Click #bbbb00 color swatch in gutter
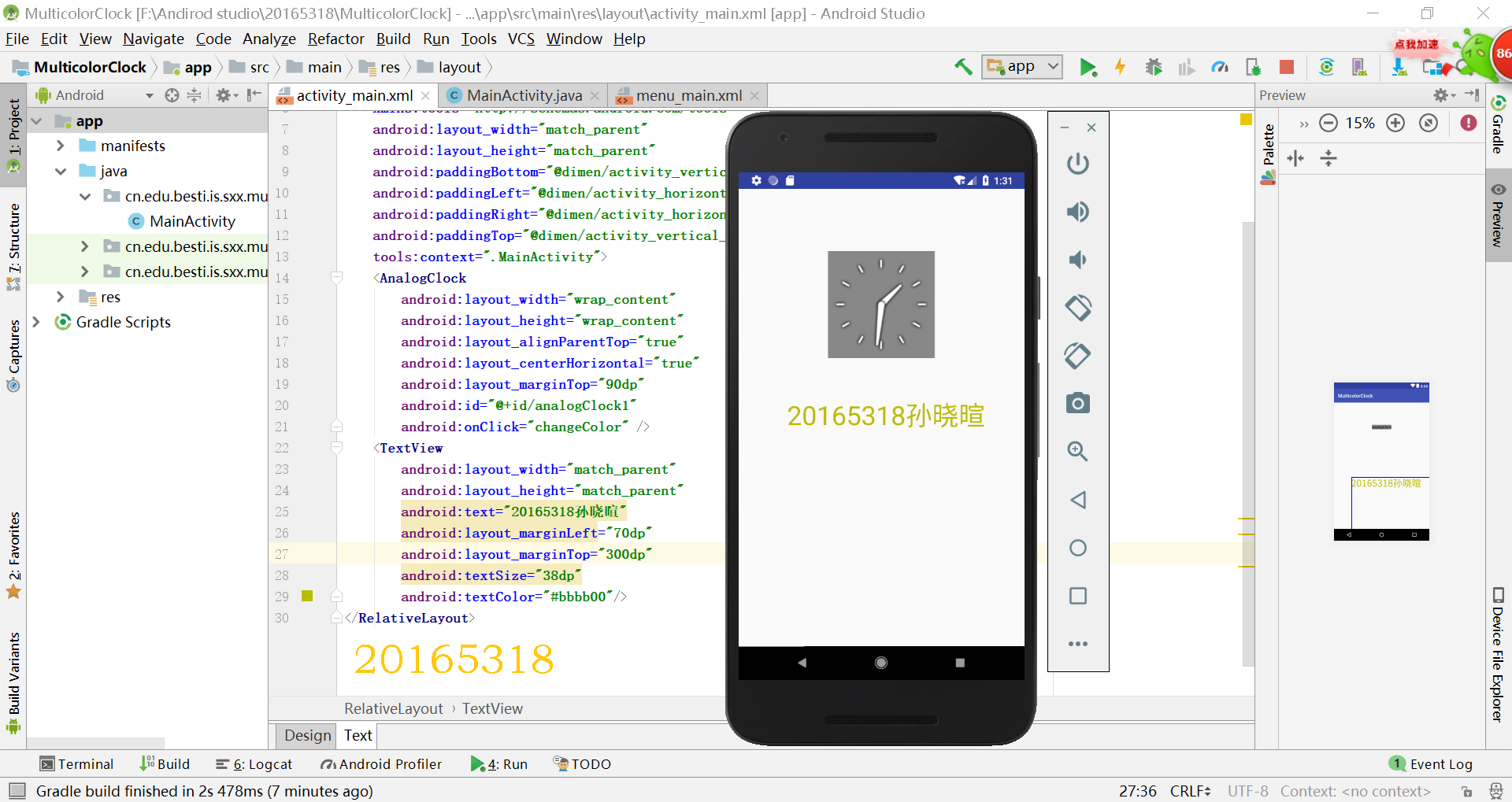Image resolution: width=1512 pixels, height=802 pixels. [x=307, y=596]
